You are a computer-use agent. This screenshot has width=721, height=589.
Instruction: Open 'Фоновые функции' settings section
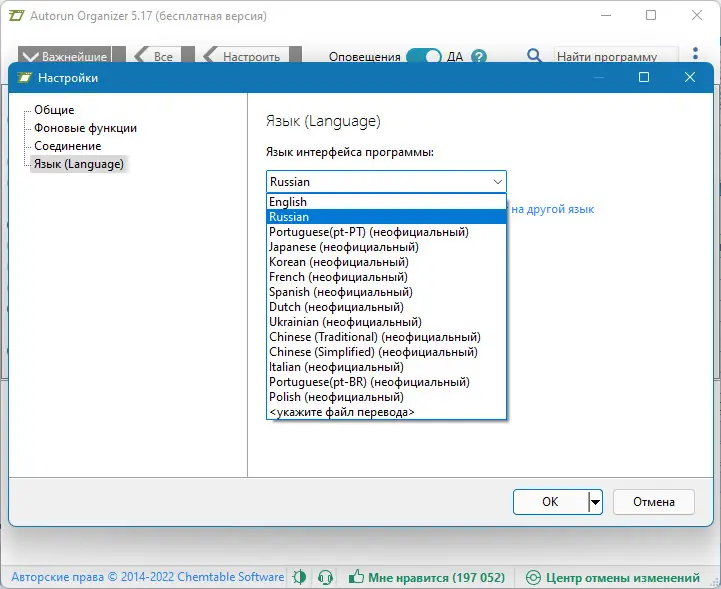coord(85,128)
